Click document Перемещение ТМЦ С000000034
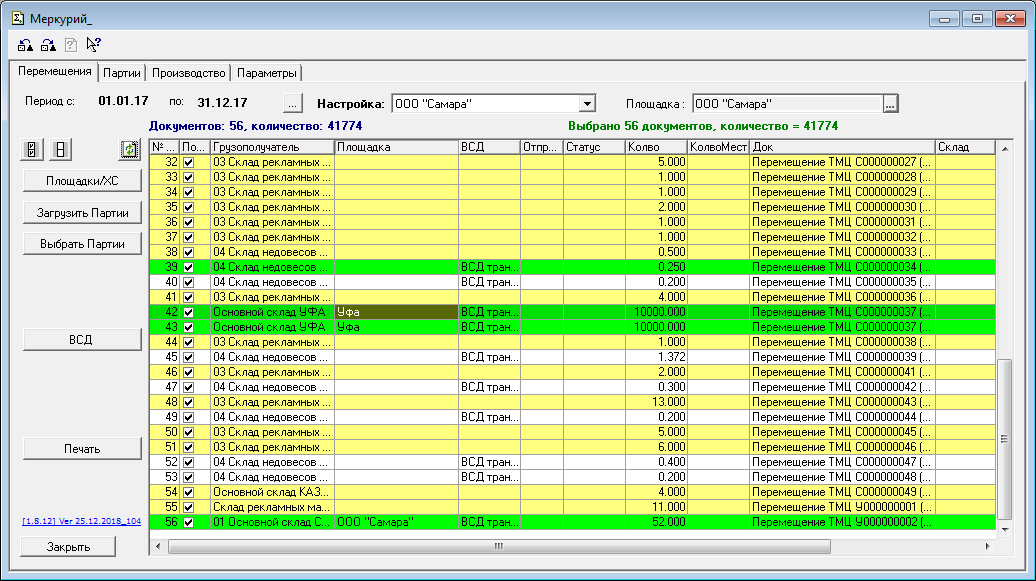Viewport: 1036px width, 581px height. pos(842,267)
